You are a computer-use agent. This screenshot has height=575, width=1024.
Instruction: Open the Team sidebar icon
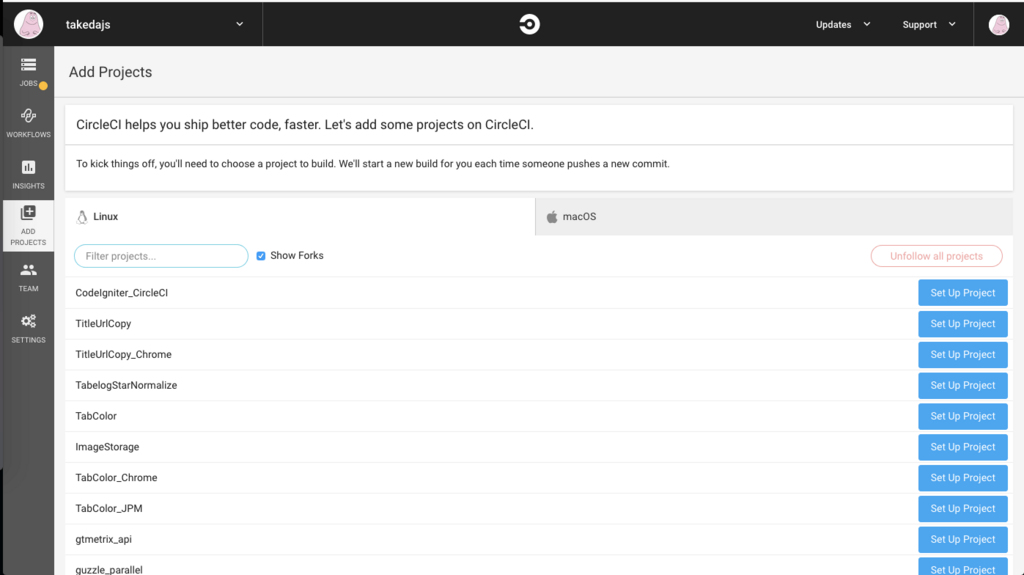click(28, 270)
